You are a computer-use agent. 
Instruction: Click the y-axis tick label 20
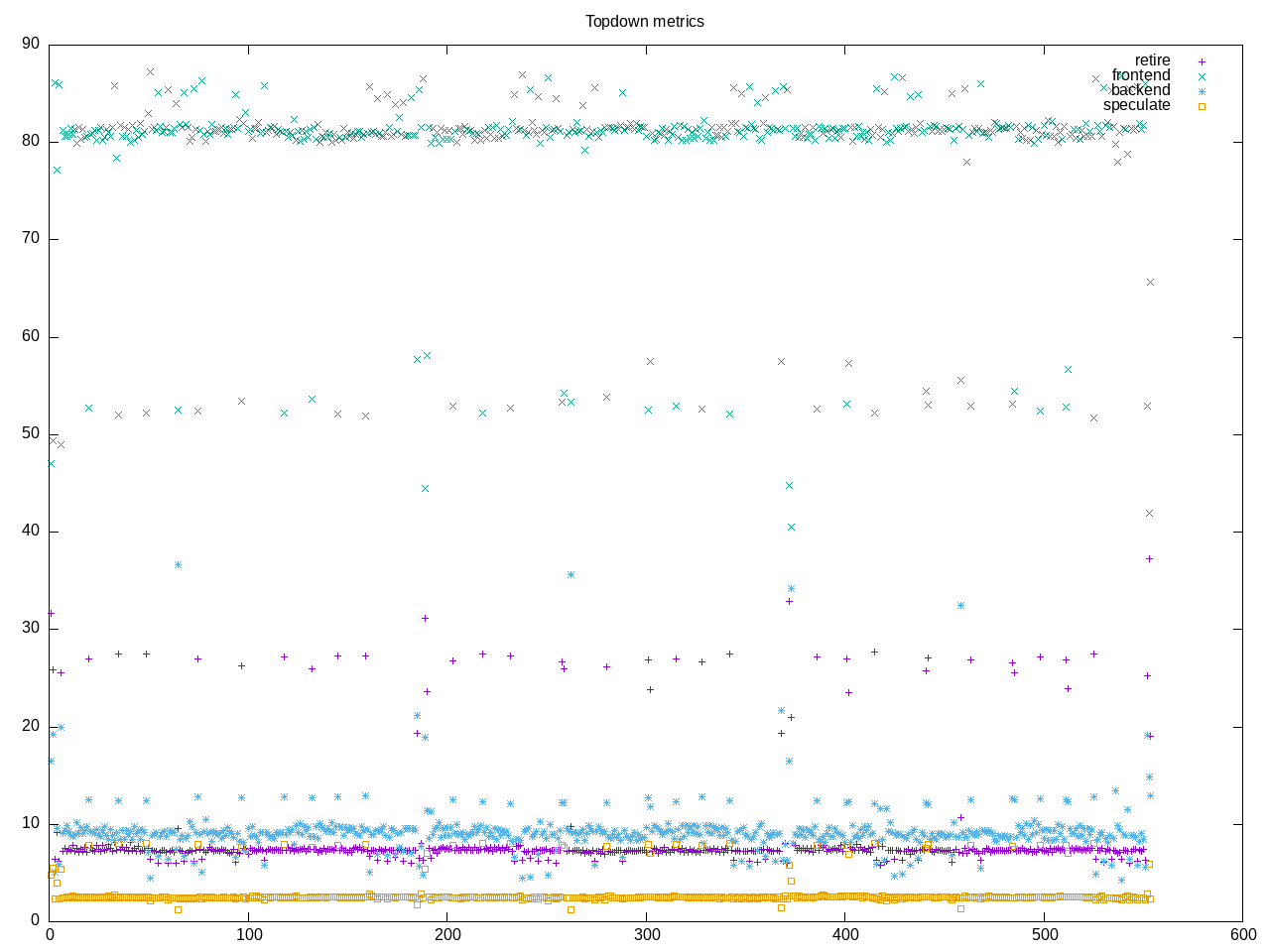click(30, 727)
